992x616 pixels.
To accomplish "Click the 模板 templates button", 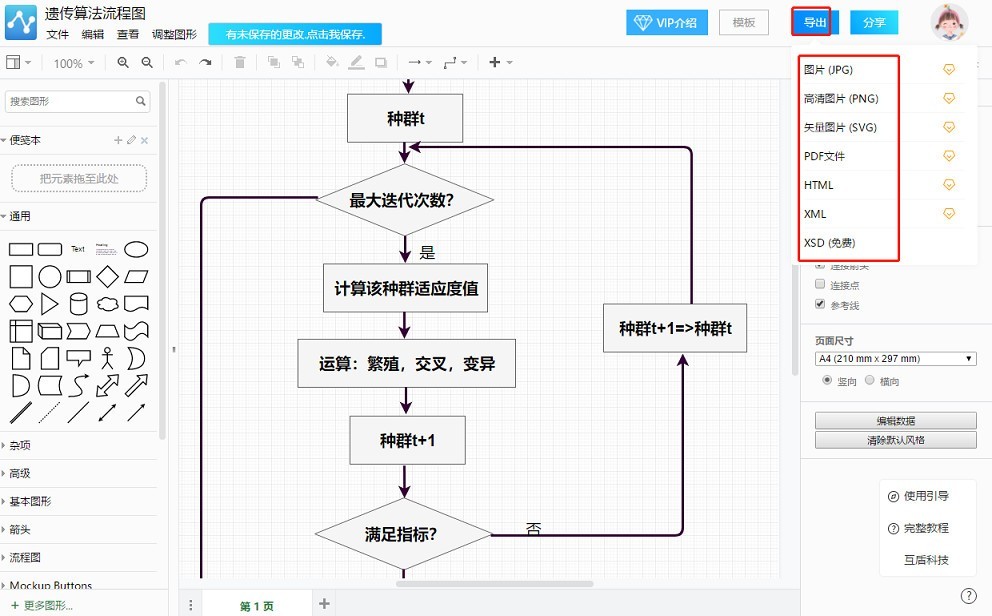I will tap(744, 23).
